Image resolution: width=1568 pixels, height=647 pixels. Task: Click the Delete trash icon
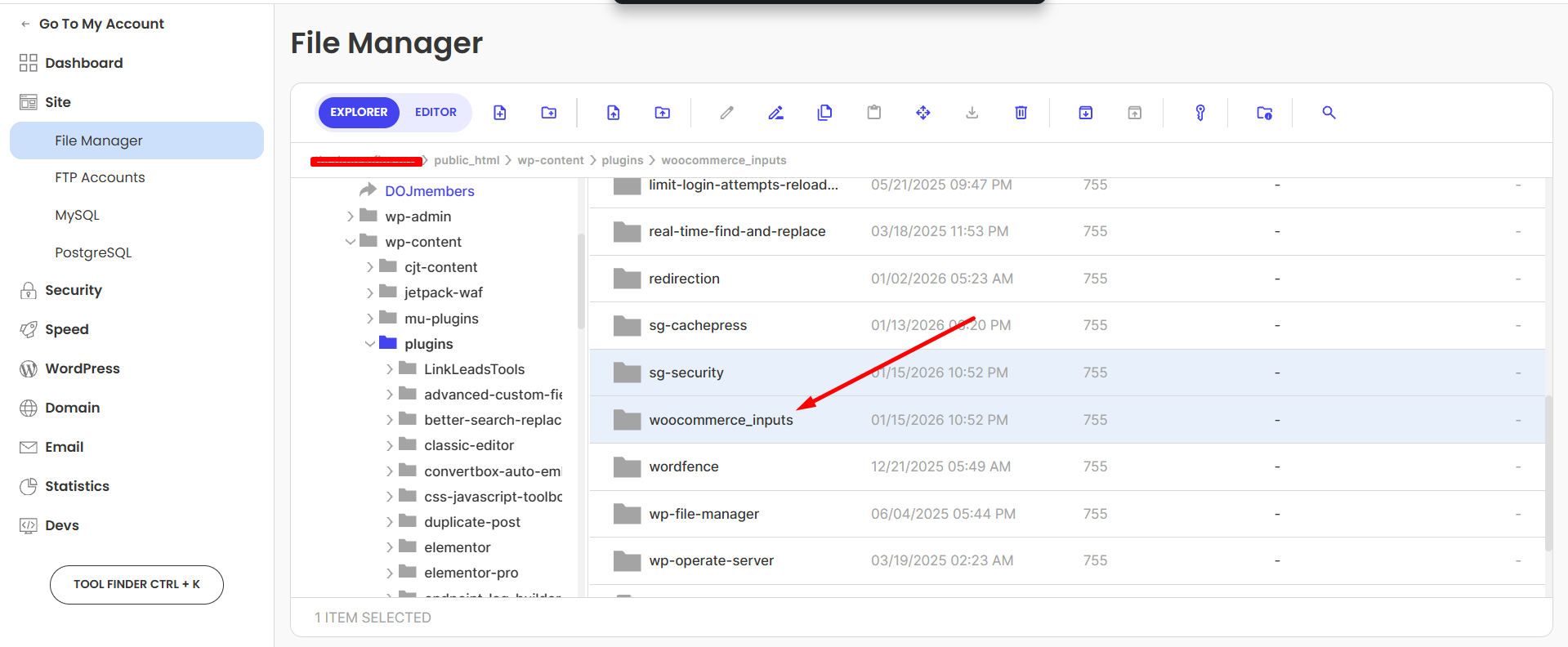pyautogui.click(x=1021, y=113)
